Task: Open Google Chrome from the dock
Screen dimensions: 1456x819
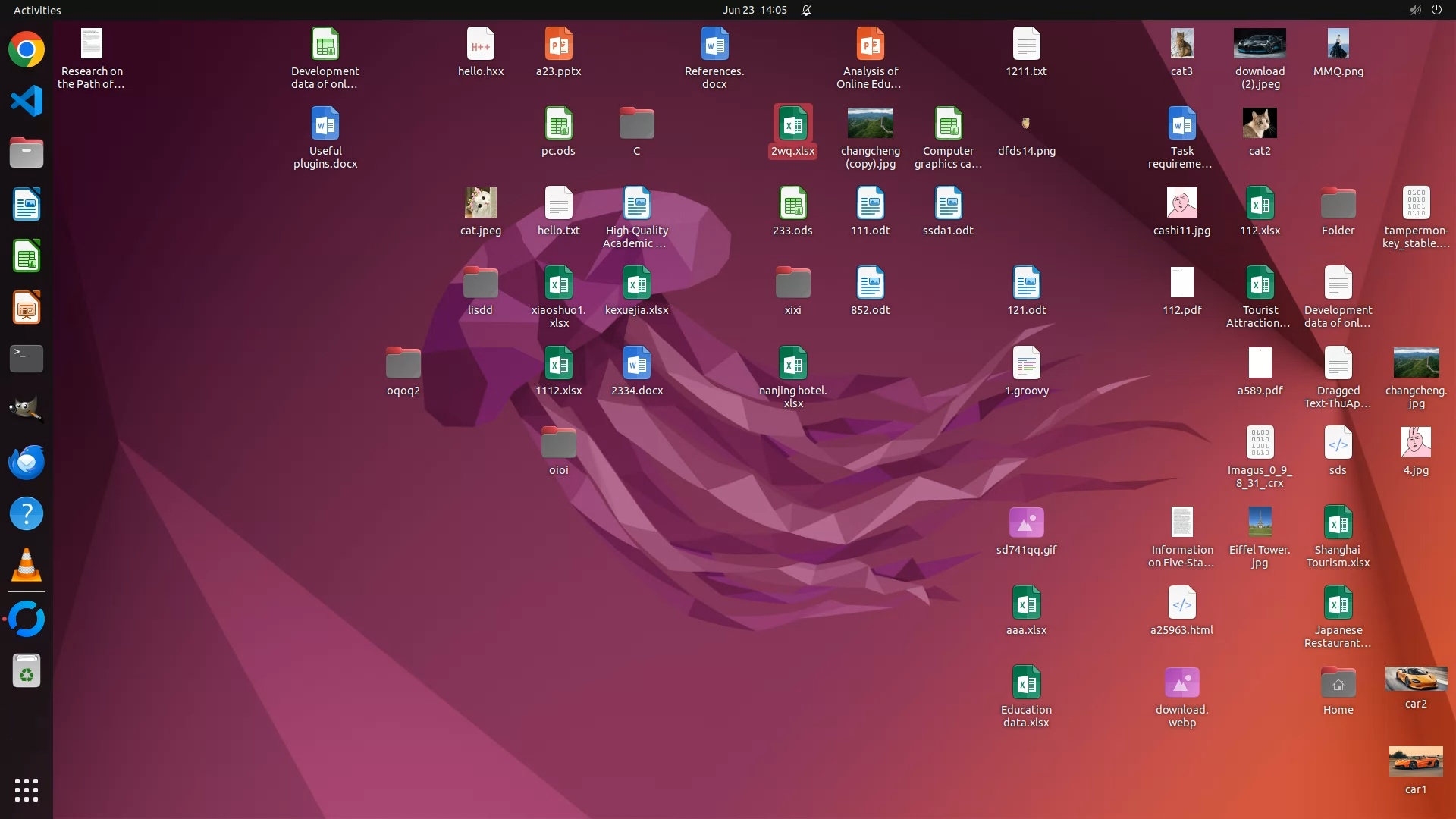Action: coord(27,50)
